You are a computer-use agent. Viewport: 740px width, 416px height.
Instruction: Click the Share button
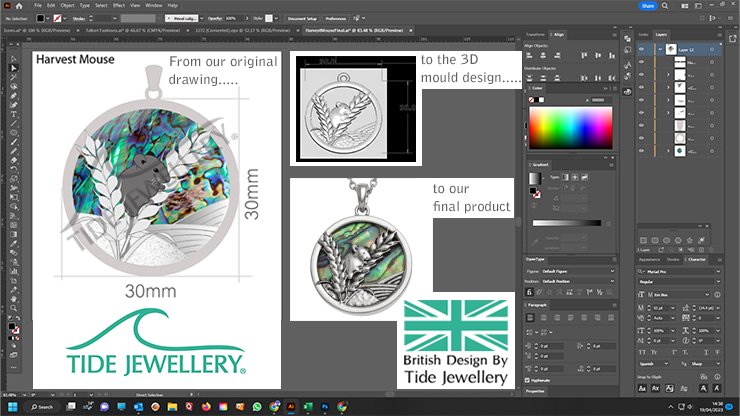(648, 6)
